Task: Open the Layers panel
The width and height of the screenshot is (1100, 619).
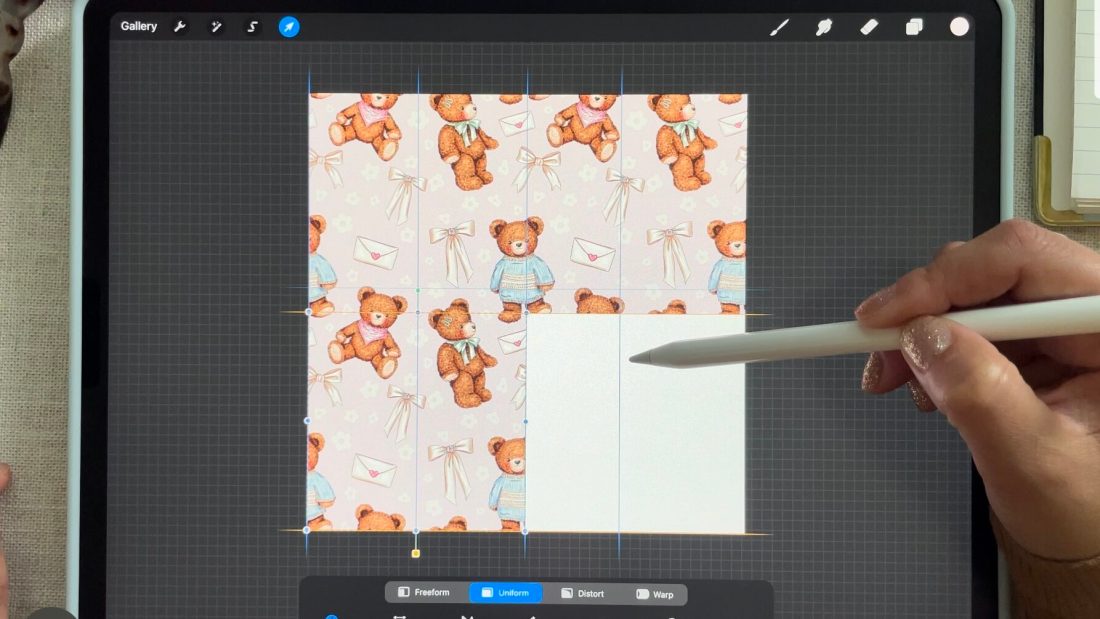Action: (x=914, y=27)
